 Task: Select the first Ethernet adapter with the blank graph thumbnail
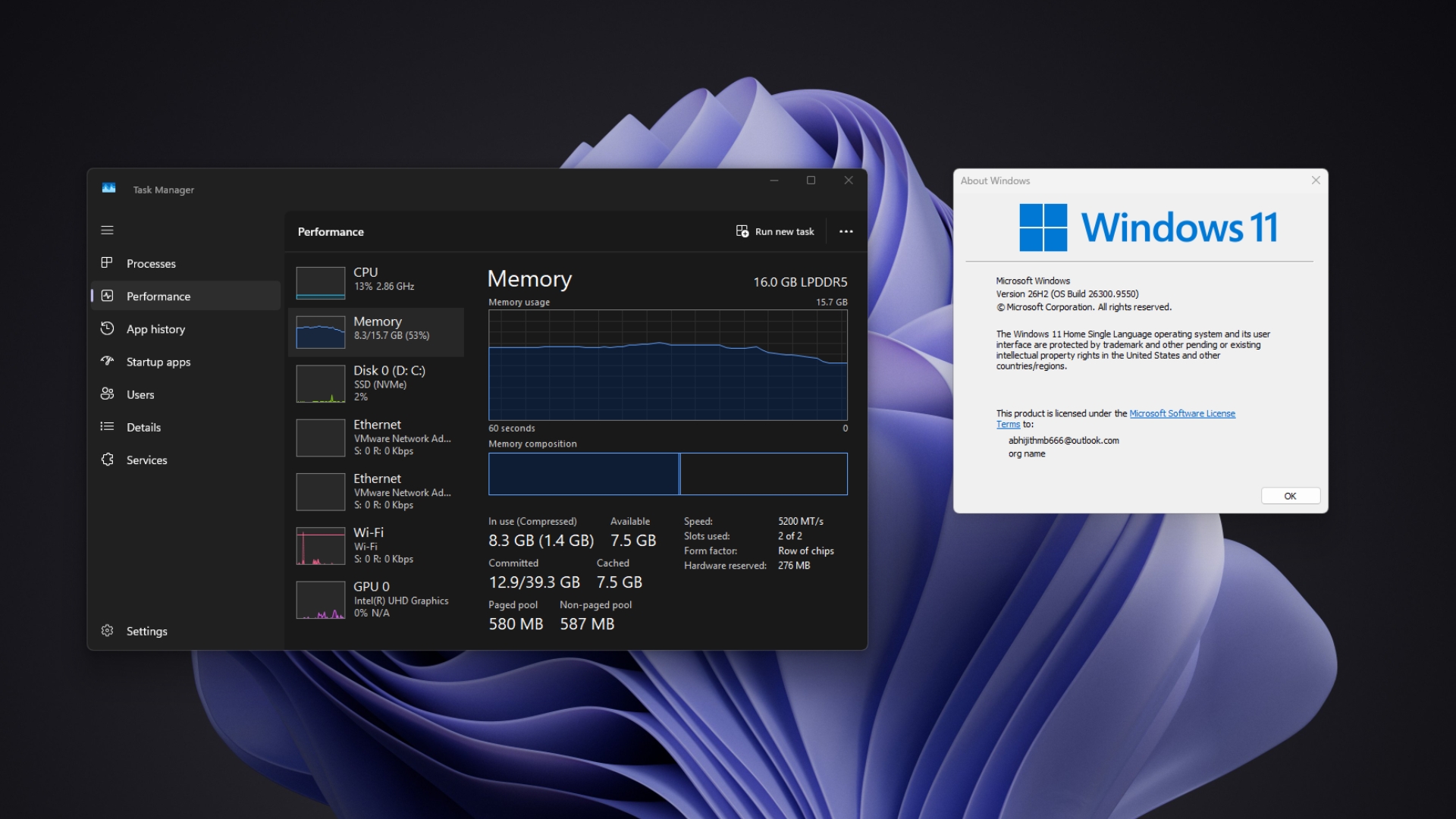[x=320, y=438]
